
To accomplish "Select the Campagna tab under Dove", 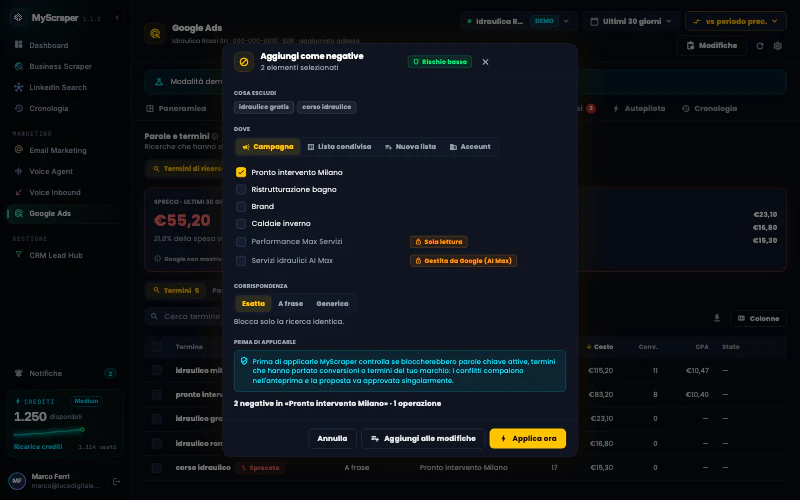I will click(268, 147).
